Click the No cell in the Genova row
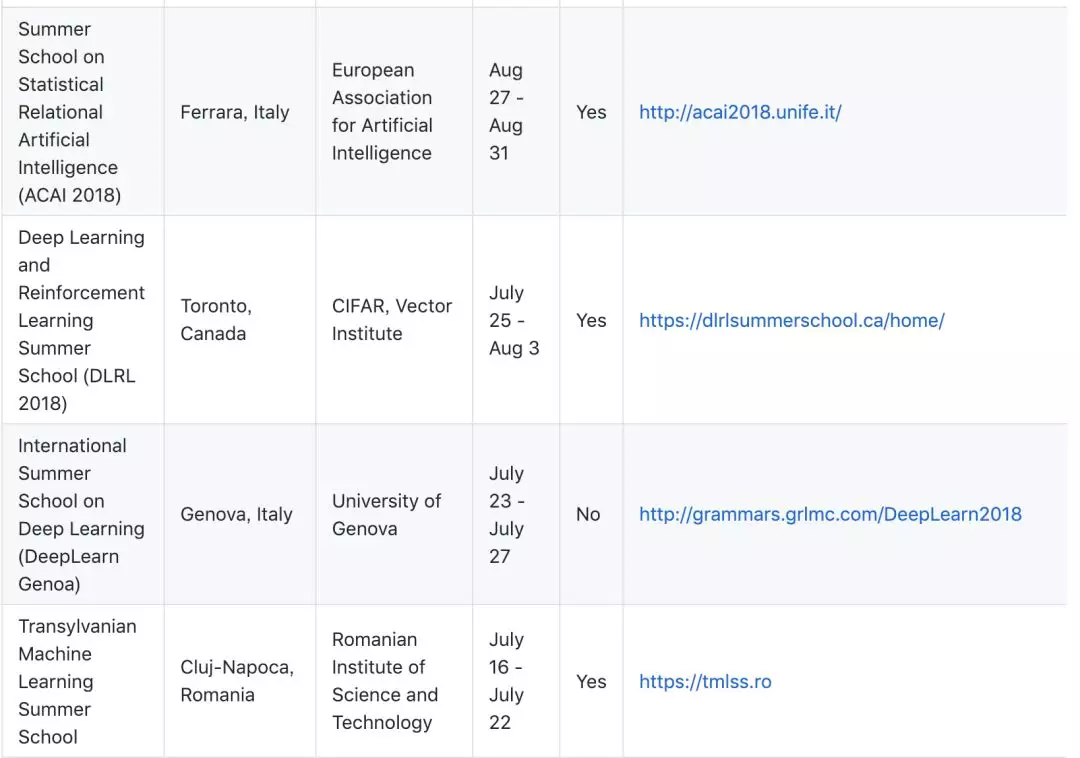 point(588,514)
